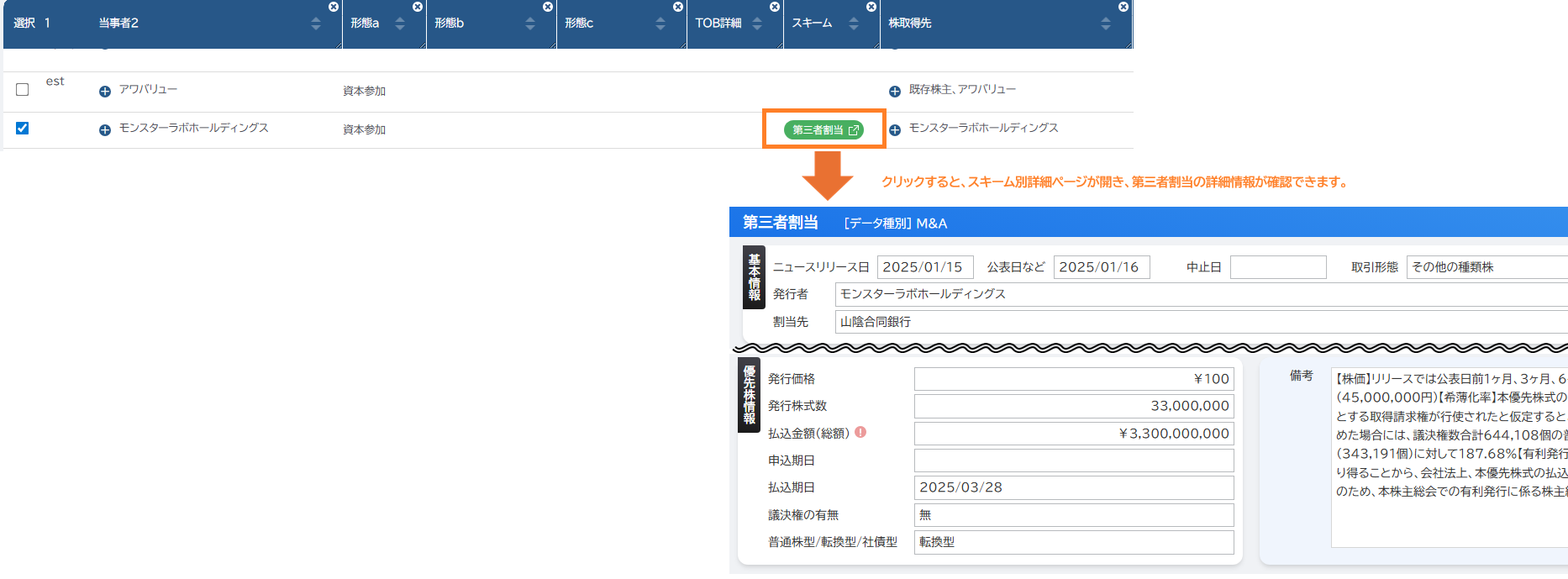
Task: Click the 議決権の有無 field showing 無
Action: (1074, 515)
